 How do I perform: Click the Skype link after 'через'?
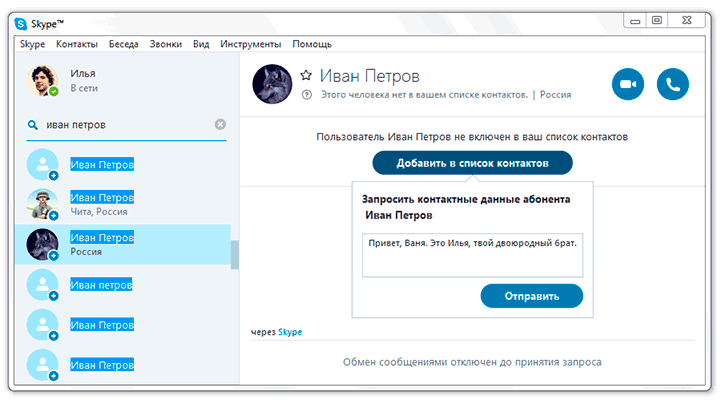pyautogui.click(x=290, y=332)
